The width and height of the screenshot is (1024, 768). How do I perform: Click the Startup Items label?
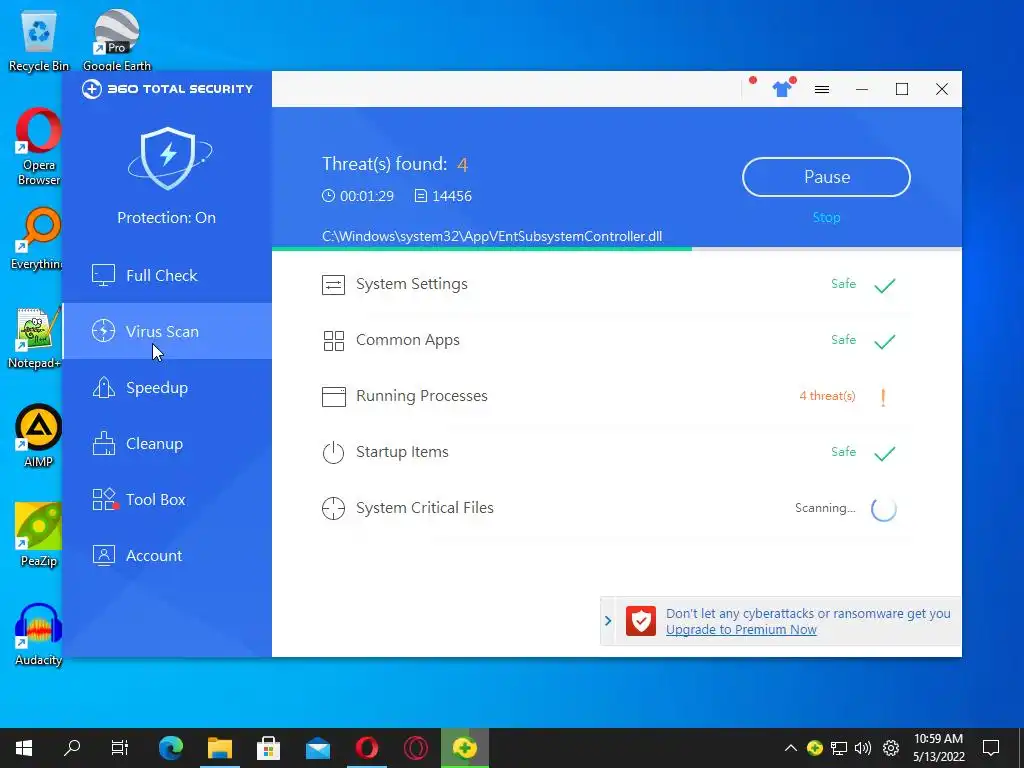click(x=402, y=452)
